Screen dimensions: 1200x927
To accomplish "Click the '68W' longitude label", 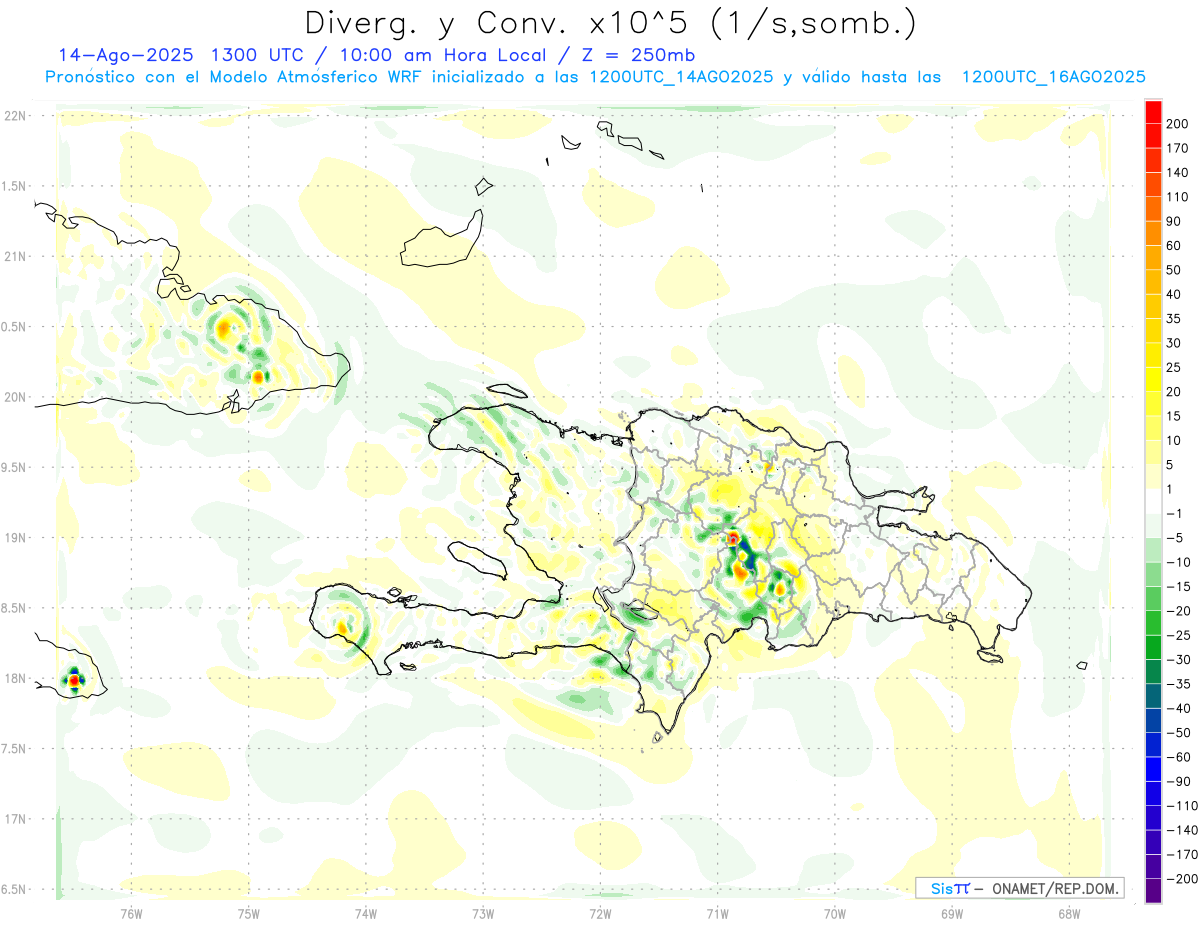I will point(1068,913).
